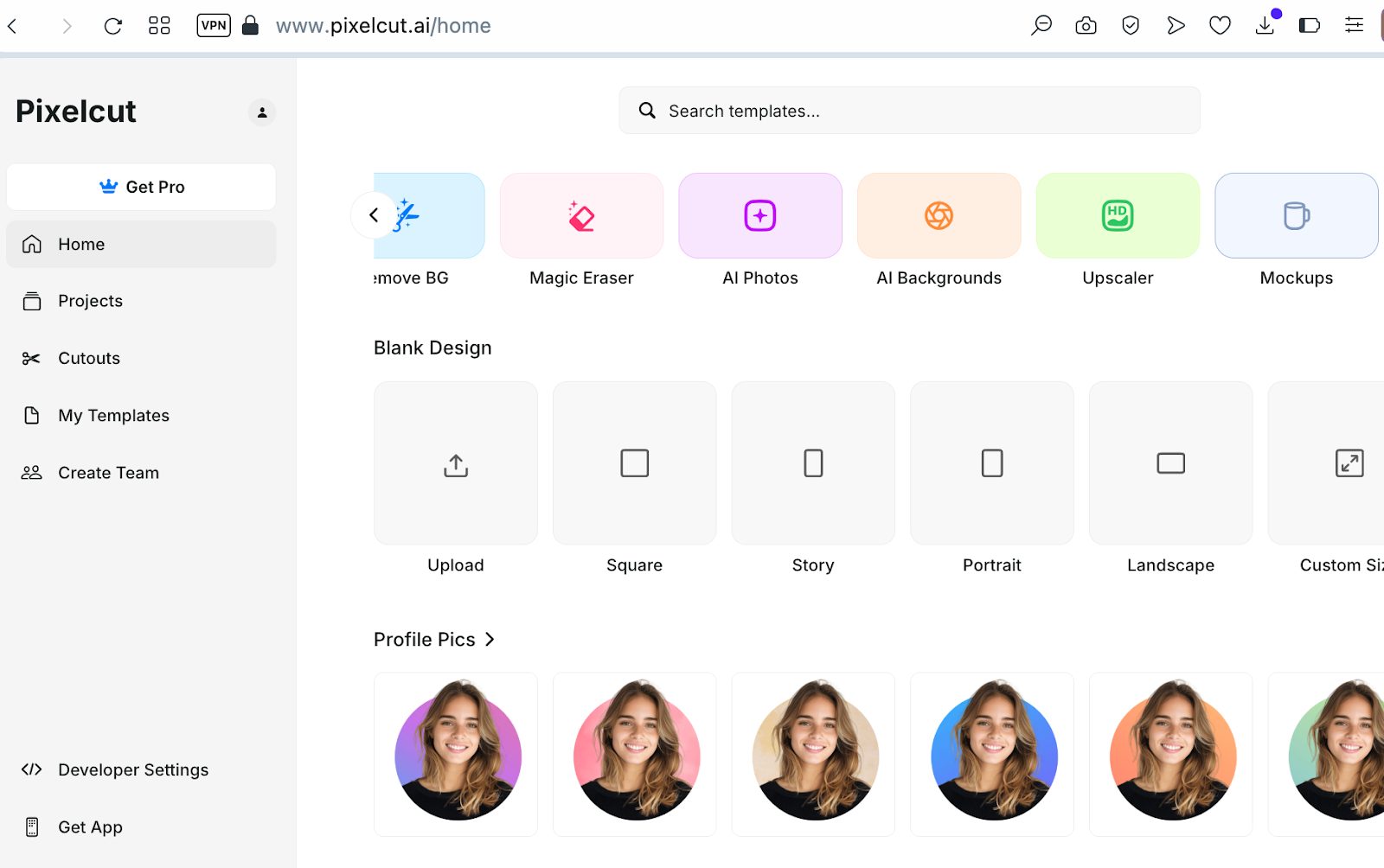The width and height of the screenshot is (1384, 868).
Task: Open the shield privacy protection icon
Action: (1131, 25)
